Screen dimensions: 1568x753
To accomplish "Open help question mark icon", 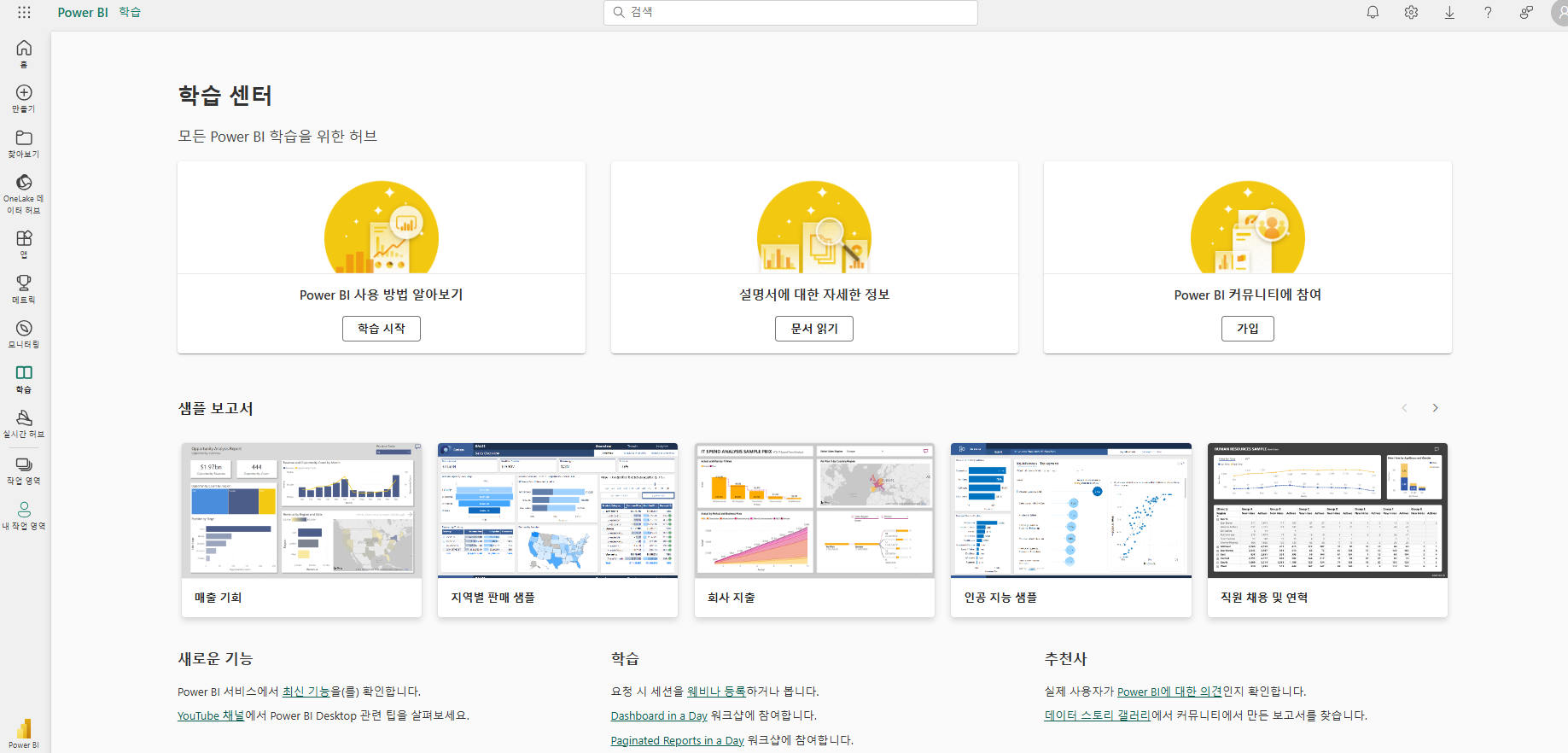I will (1488, 13).
